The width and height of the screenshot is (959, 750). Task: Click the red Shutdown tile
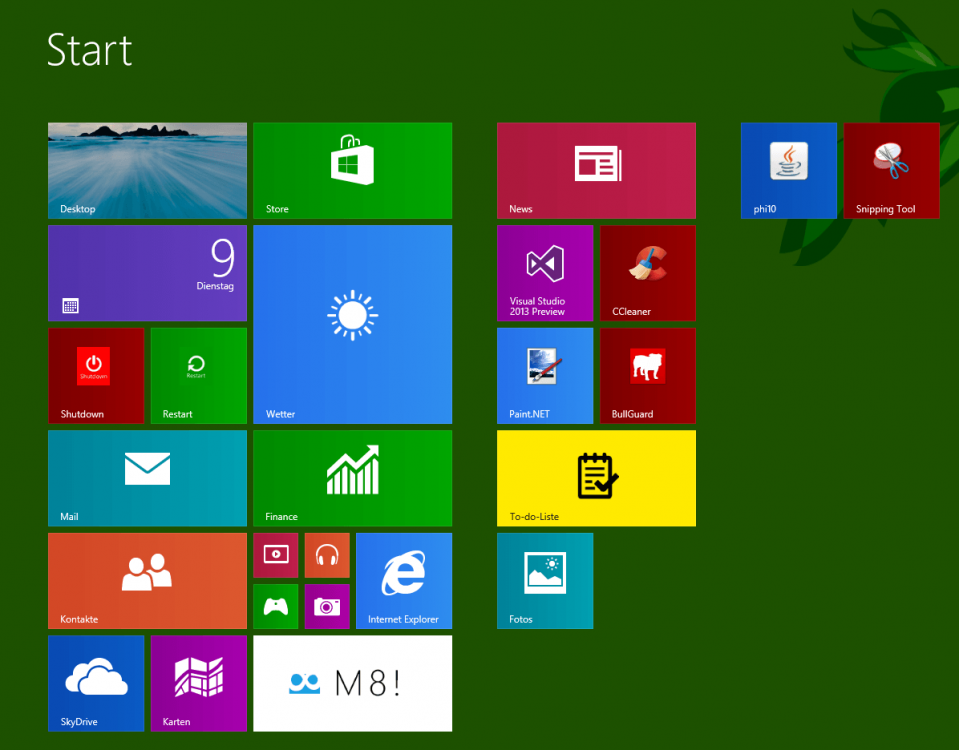point(95,375)
